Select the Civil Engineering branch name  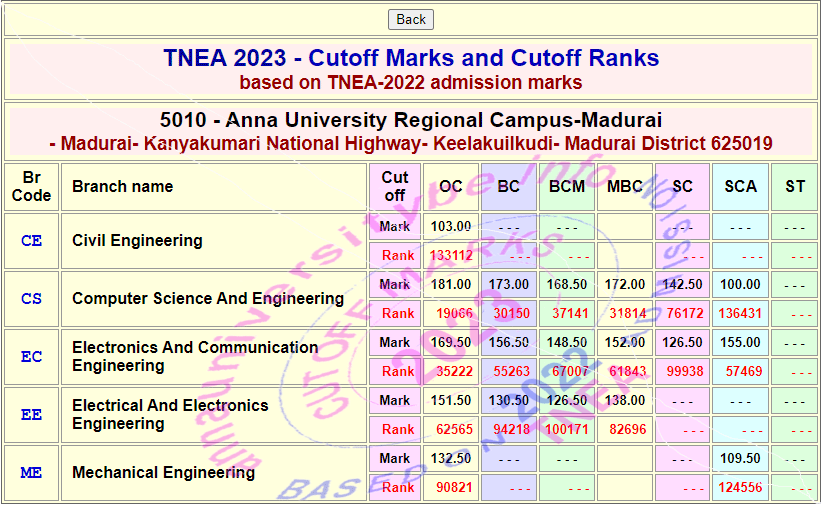(137, 240)
